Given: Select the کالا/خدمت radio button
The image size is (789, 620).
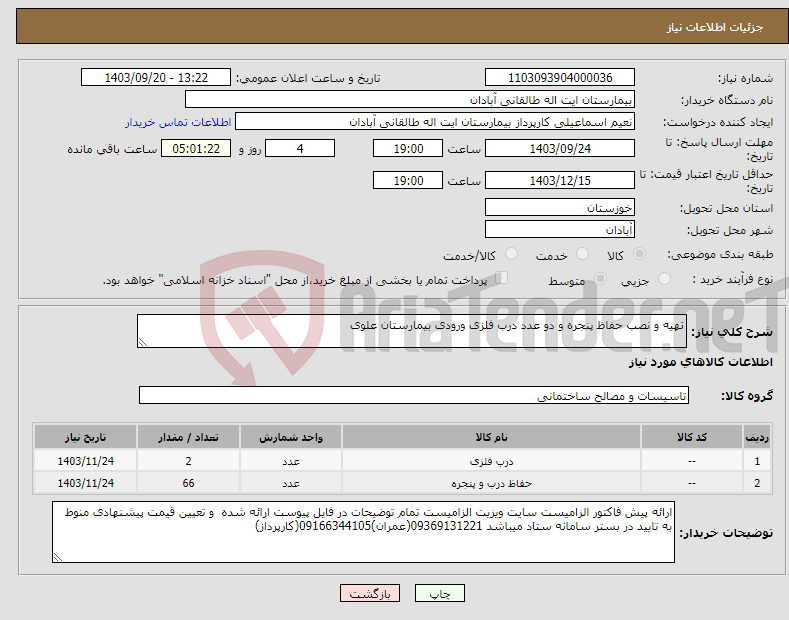Looking at the screenshot, I should coord(511,254).
